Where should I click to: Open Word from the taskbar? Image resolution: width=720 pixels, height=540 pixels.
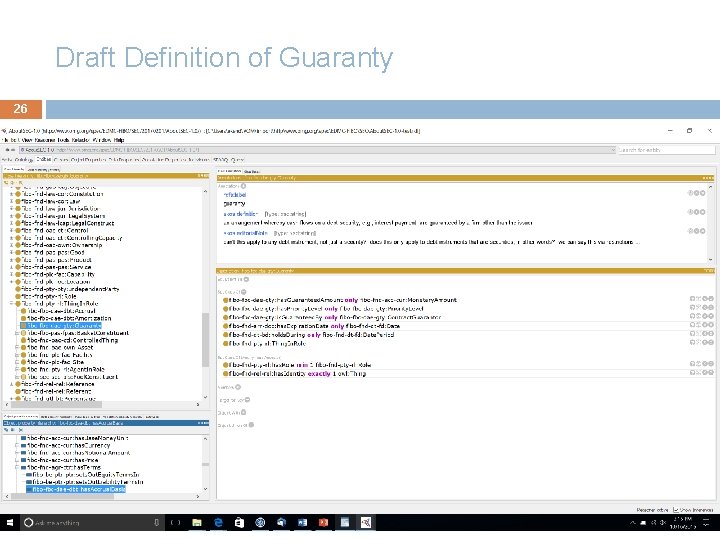tap(303, 523)
